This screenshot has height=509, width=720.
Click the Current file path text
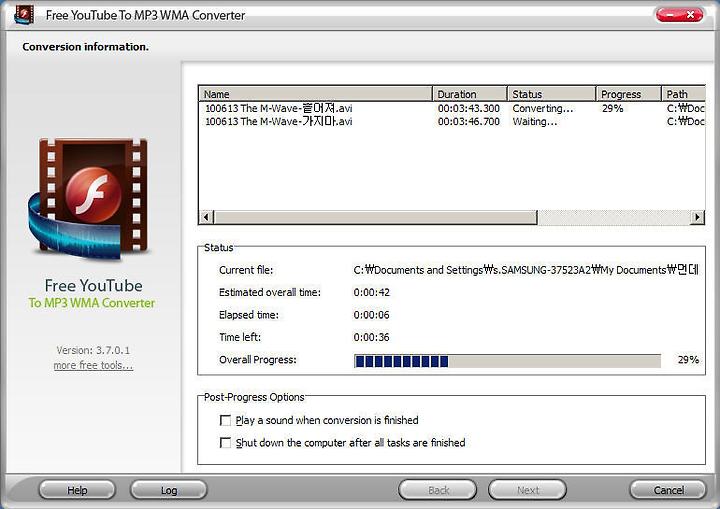[526, 270]
